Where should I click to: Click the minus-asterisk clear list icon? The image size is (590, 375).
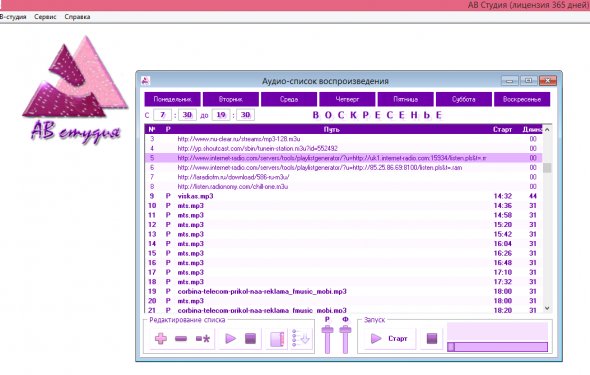203,339
